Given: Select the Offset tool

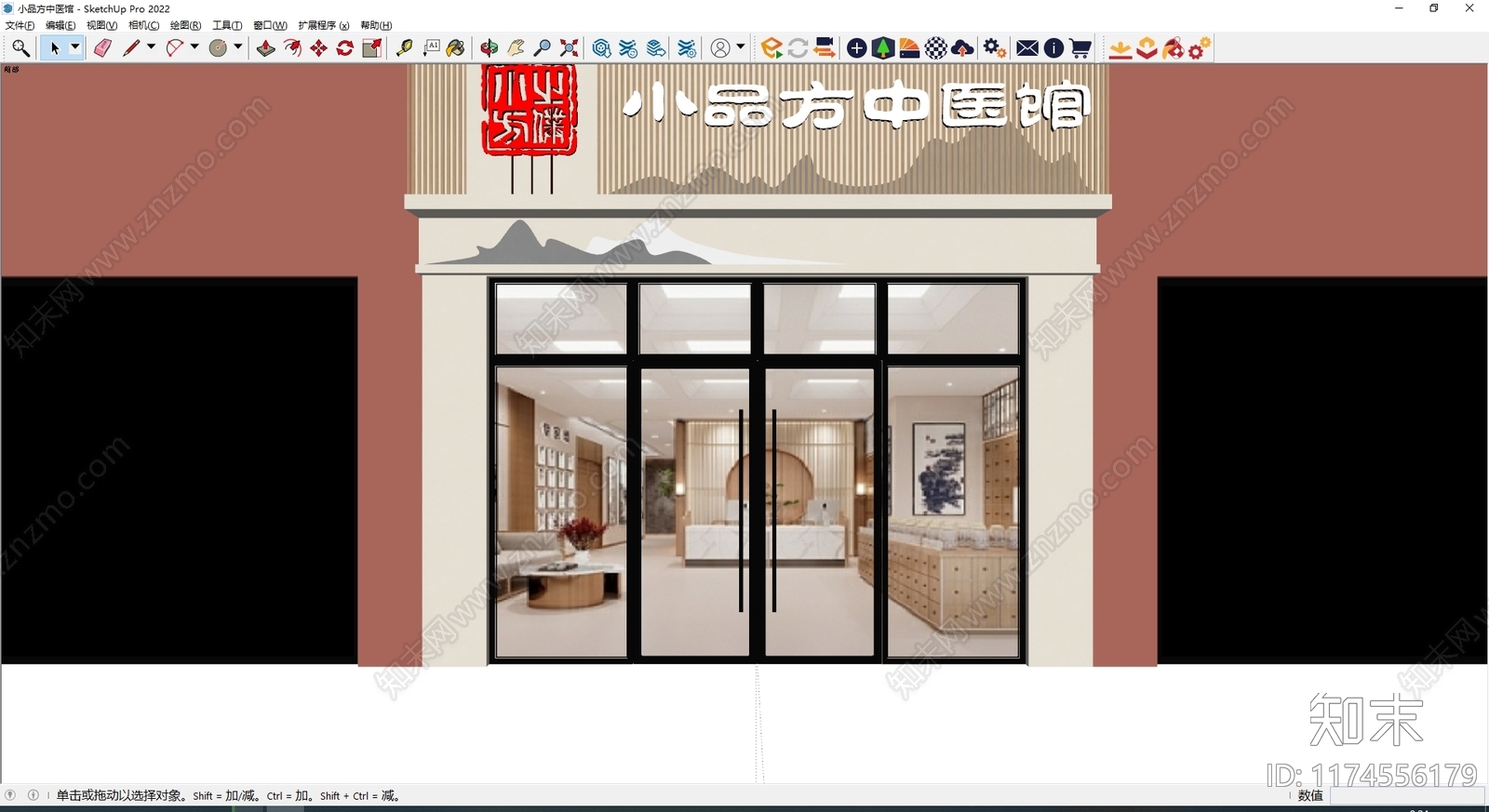Looking at the screenshot, I should pos(292,47).
